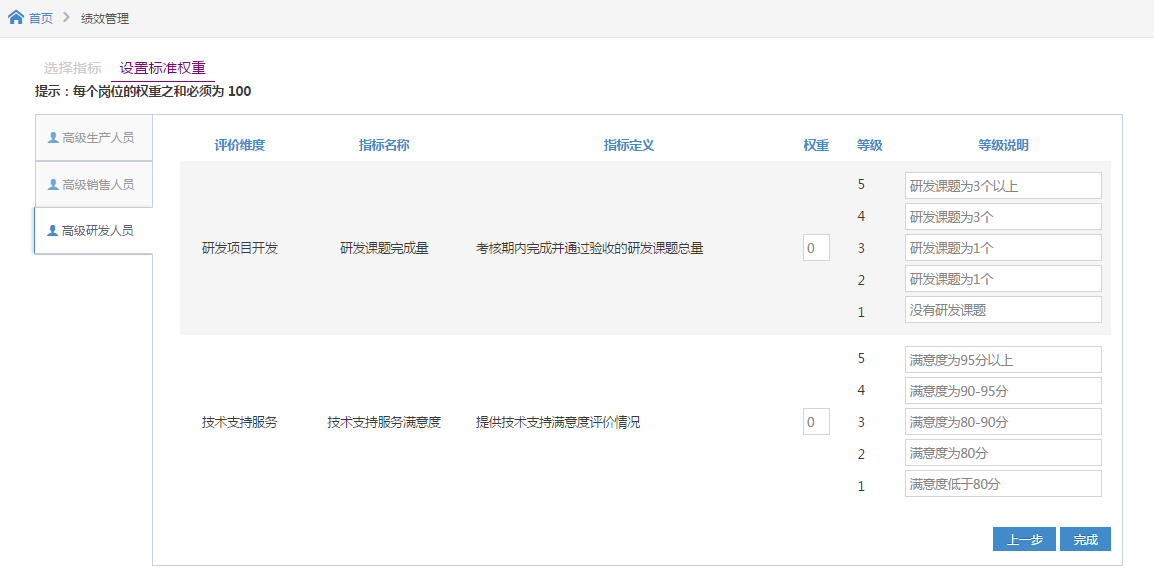The width and height of the screenshot is (1154, 580).
Task: Click the 研发项目开发 dimension cell
Action: (240, 248)
